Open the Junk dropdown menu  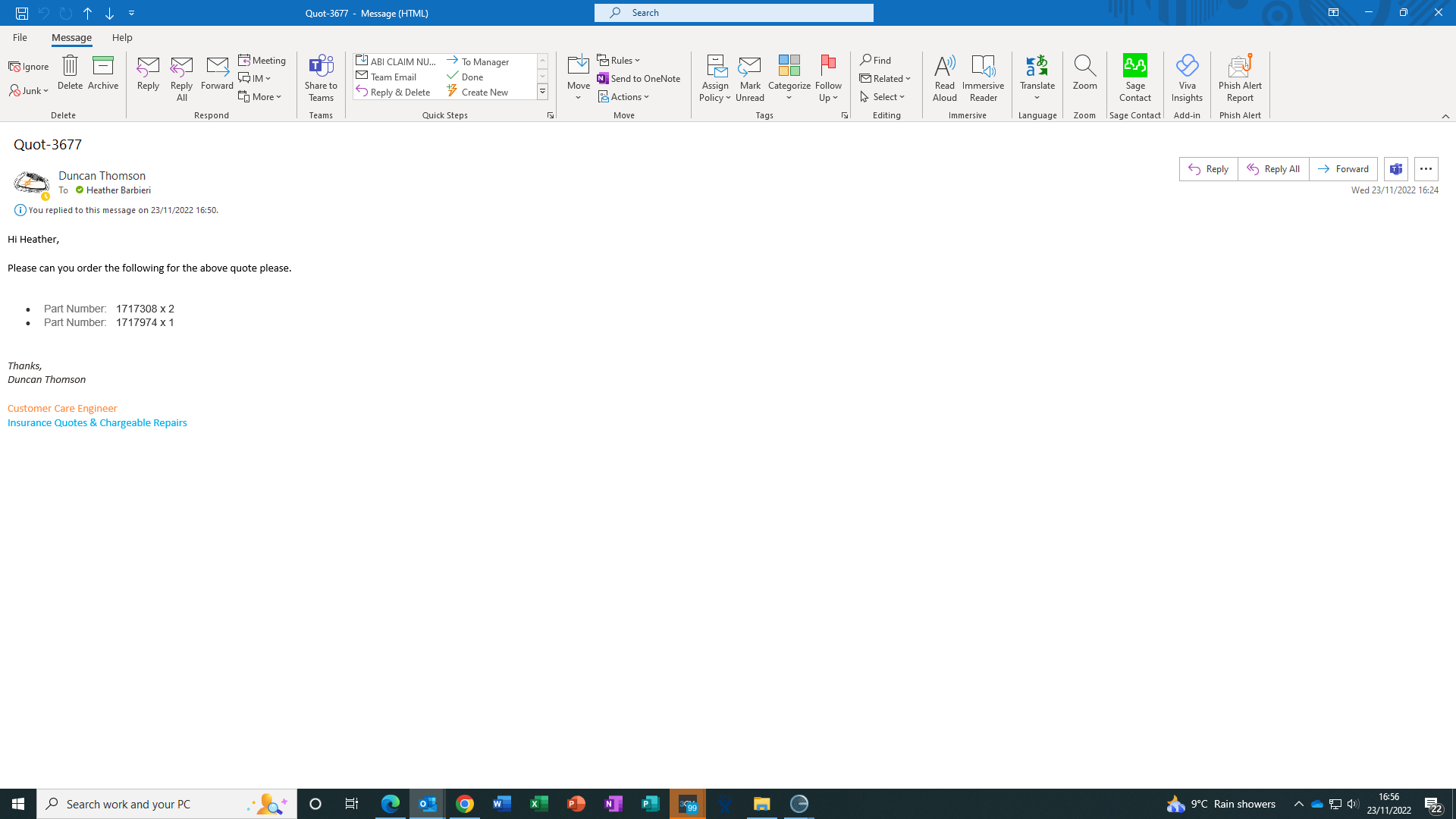click(30, 91)
